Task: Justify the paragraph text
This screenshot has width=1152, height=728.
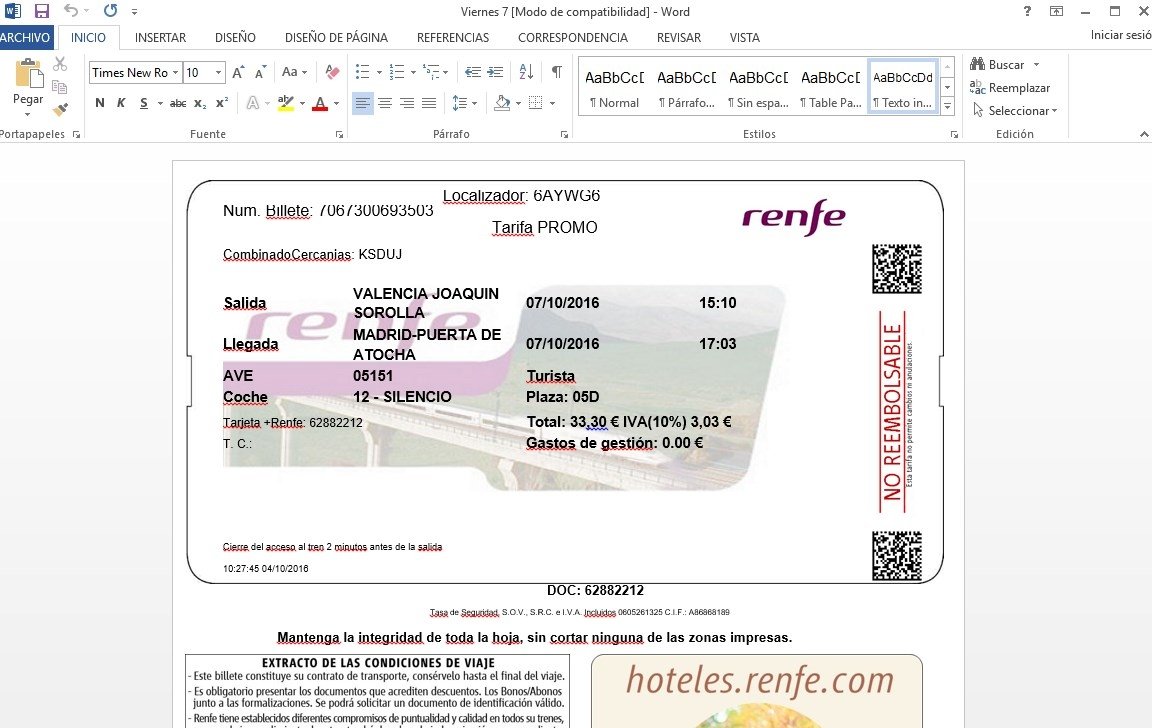Action: click(429, 103)
